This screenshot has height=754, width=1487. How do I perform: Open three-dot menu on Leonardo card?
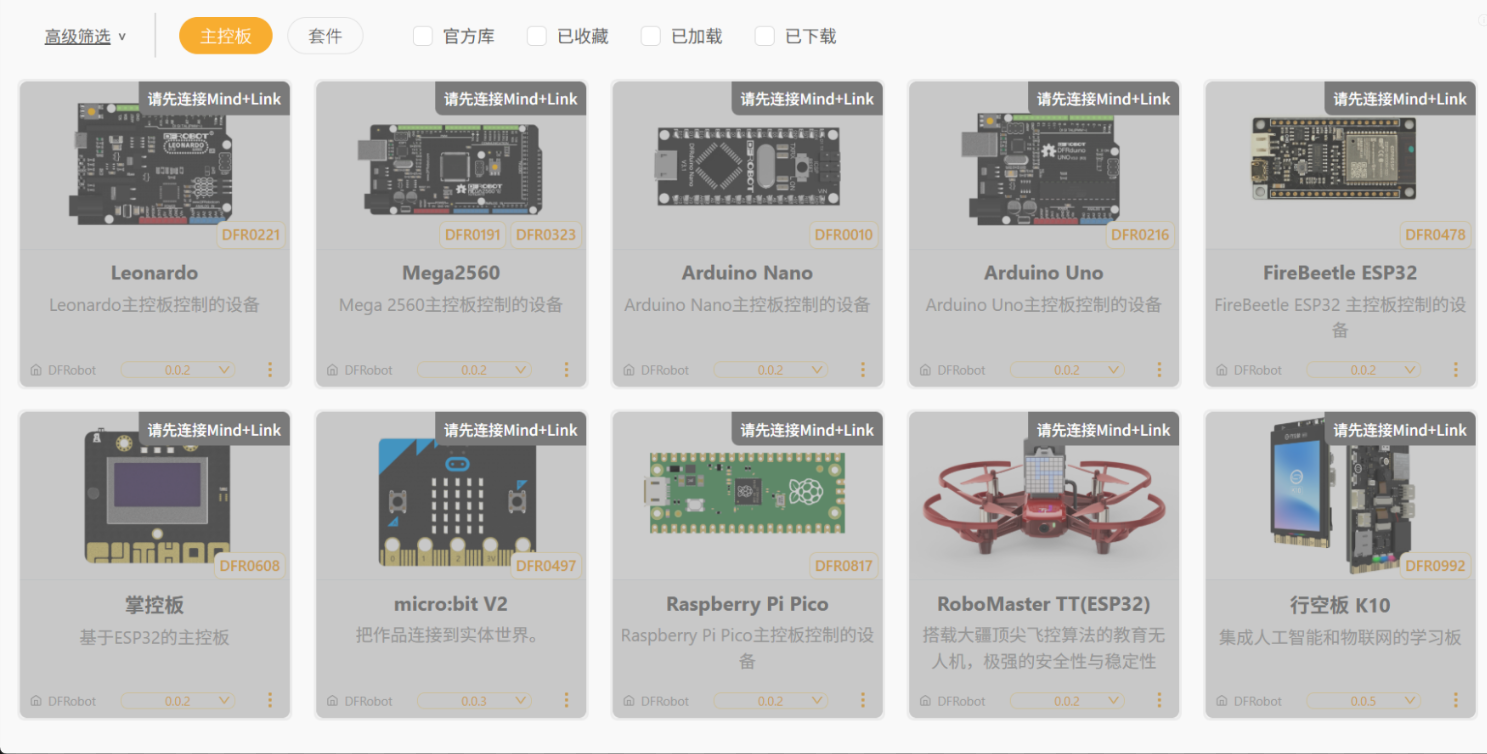(x=270, y=370)
